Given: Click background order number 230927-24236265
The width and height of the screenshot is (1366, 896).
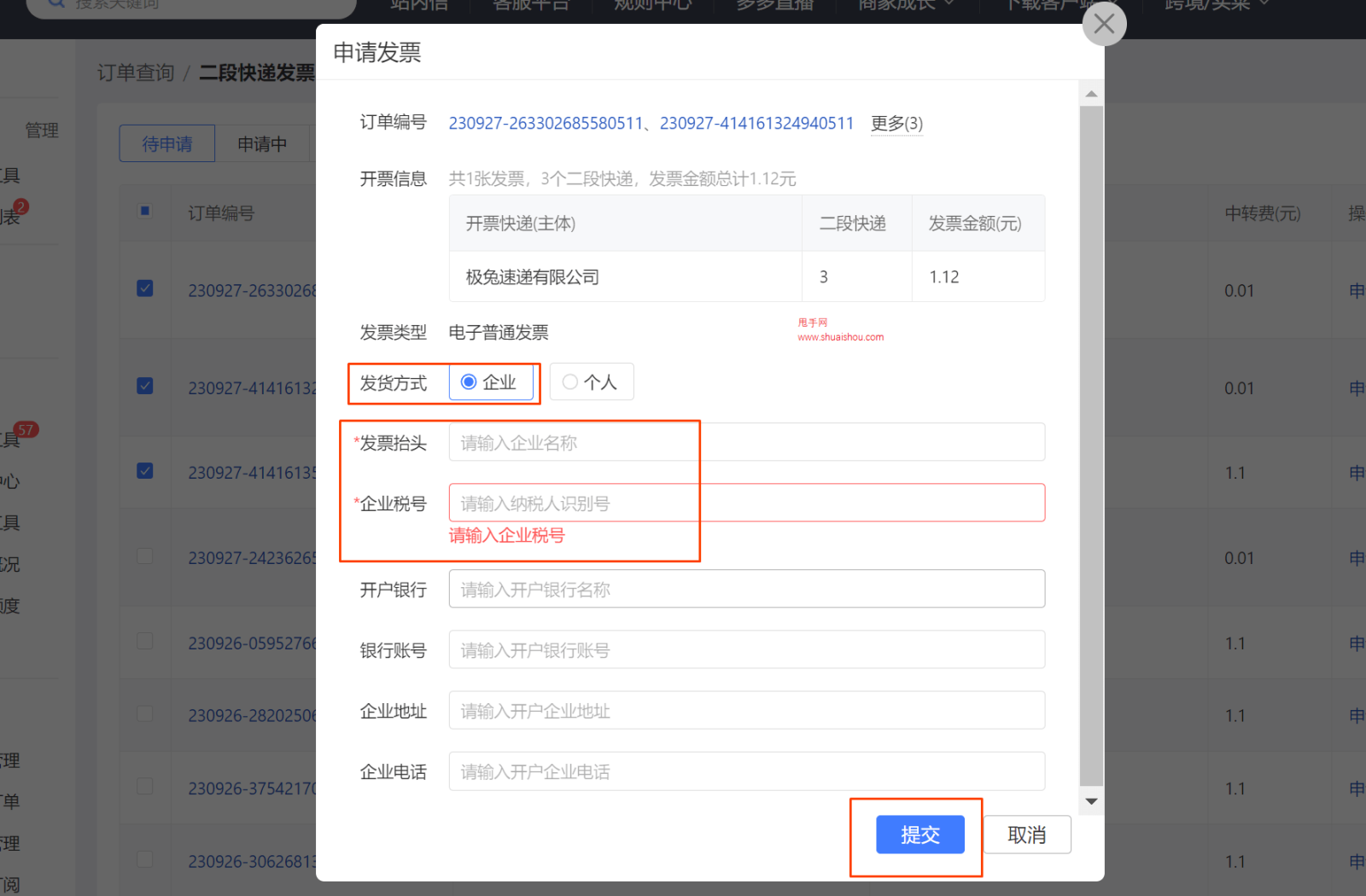Looking at the screenshot, I should coord(252,558).
